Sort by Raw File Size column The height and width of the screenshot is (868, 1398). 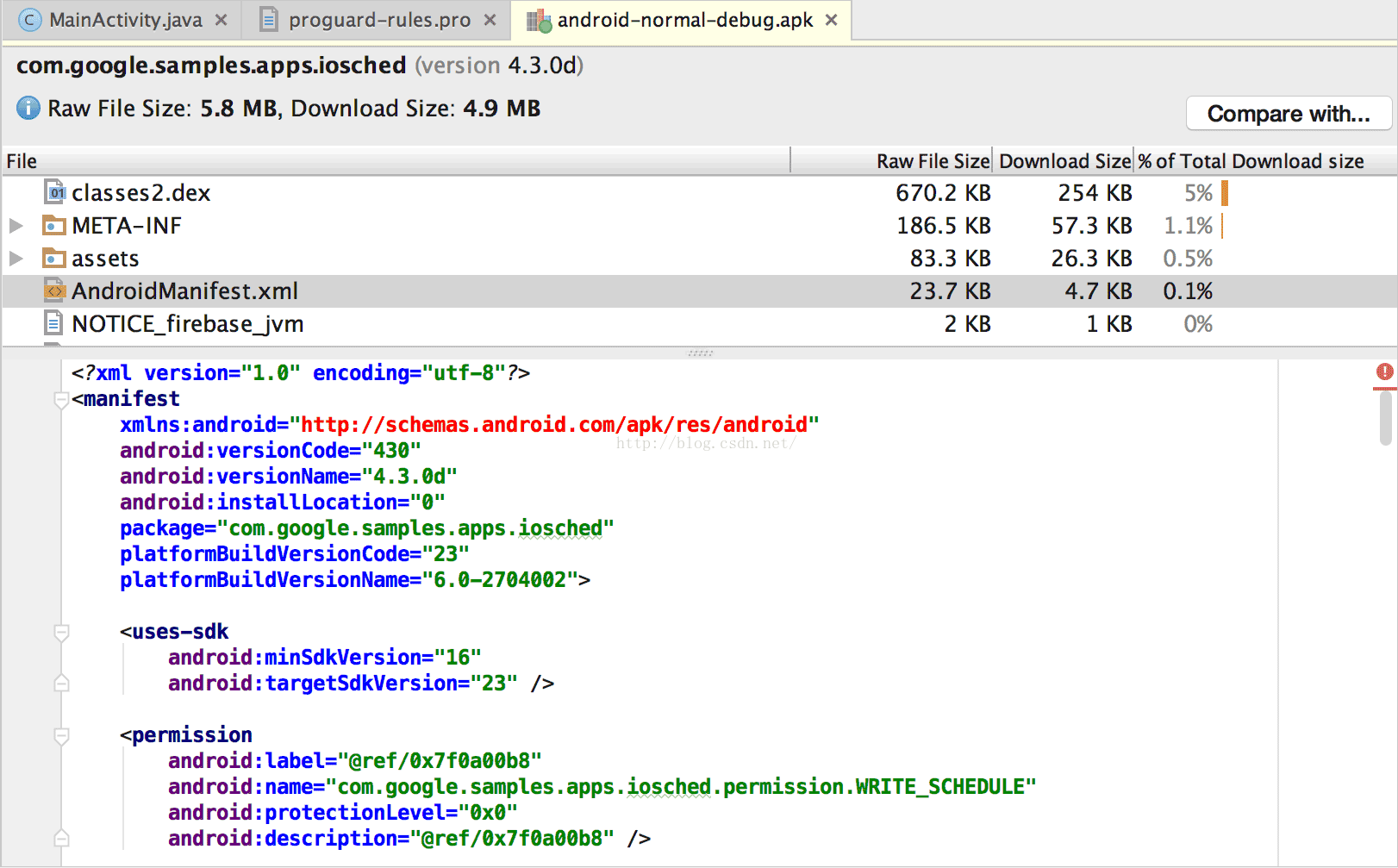(x=932, y=161)
